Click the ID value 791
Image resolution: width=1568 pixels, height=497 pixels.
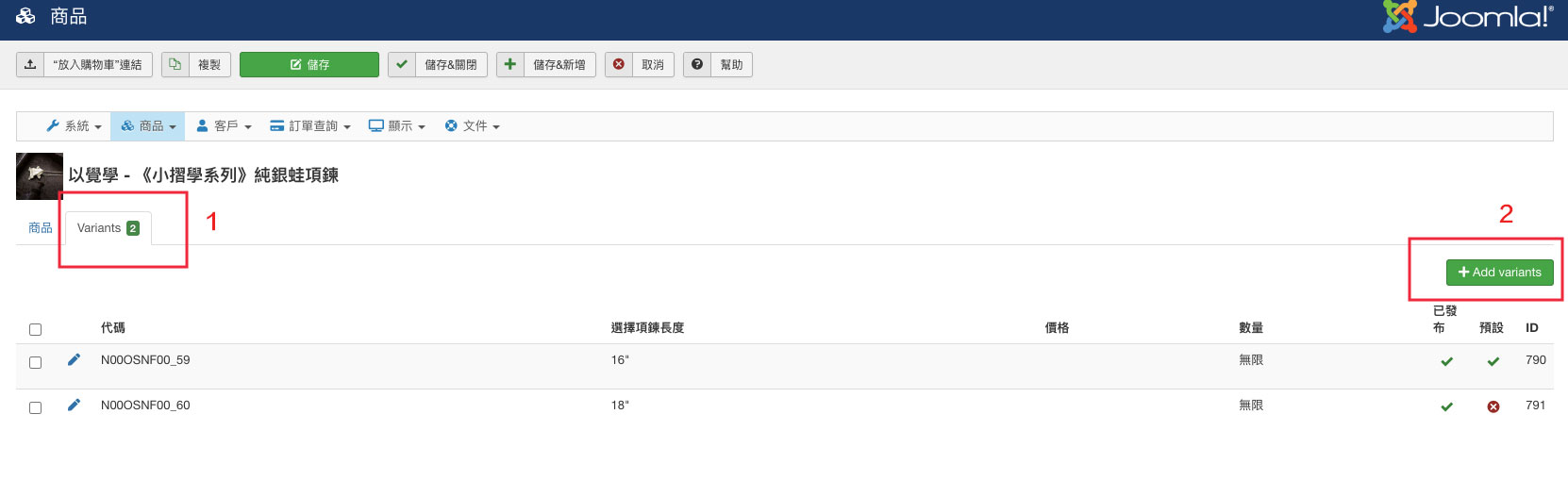click(x=1536, y=405)
